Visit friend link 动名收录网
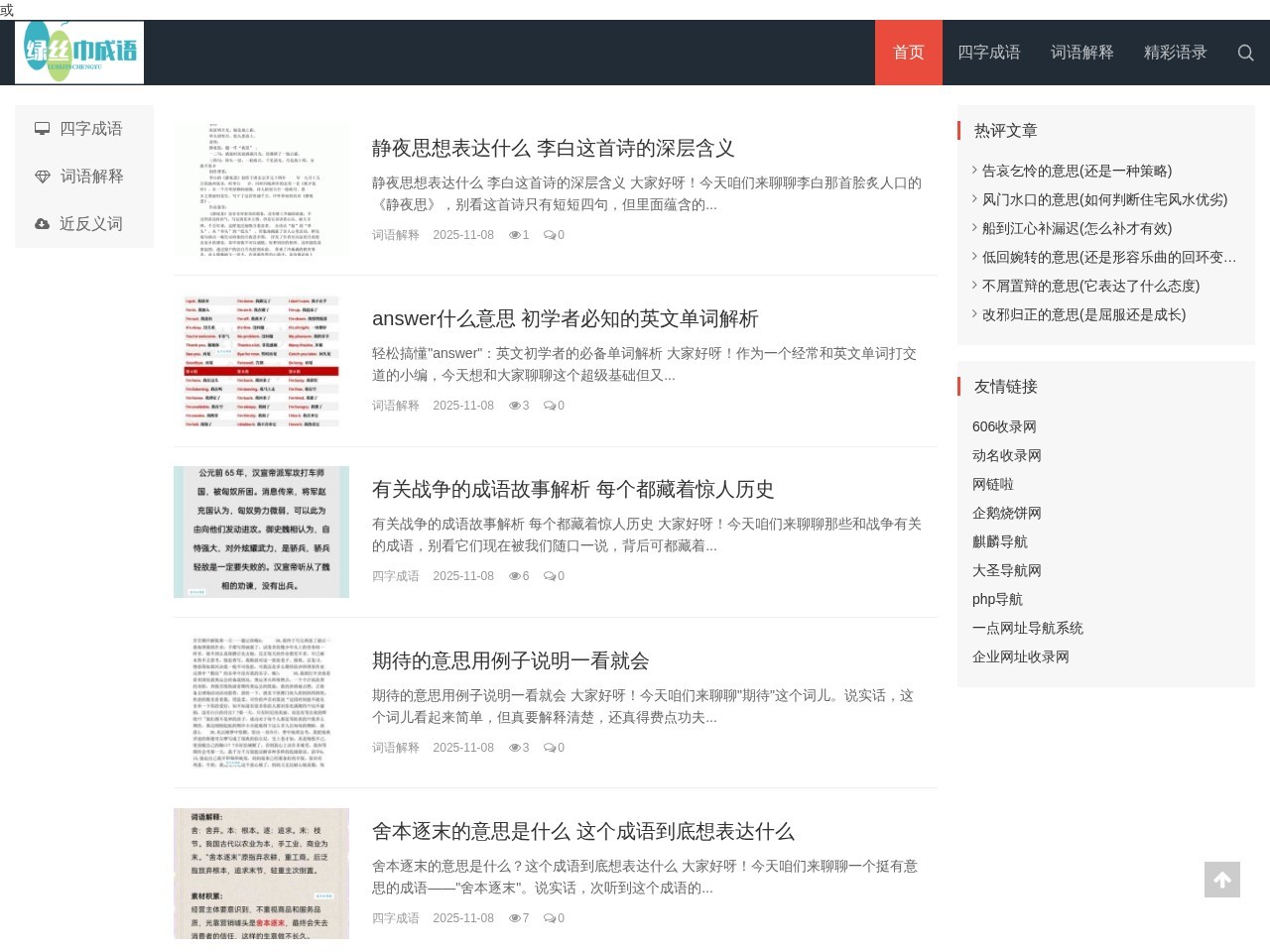1270x952 pixels. 1007,456
